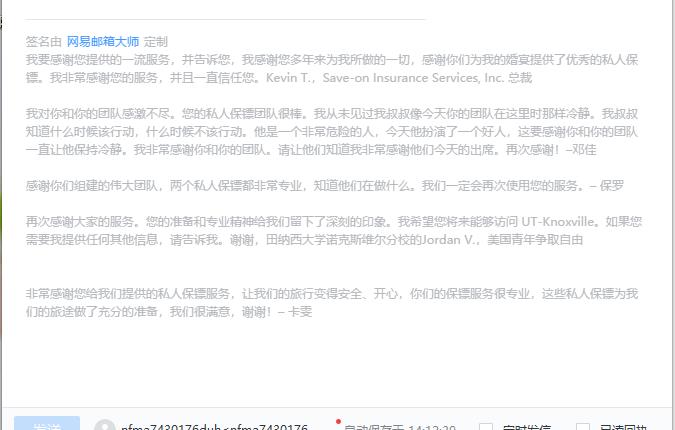Click the sender avatar icon beside nfma7430176duh

click(105, 425)
